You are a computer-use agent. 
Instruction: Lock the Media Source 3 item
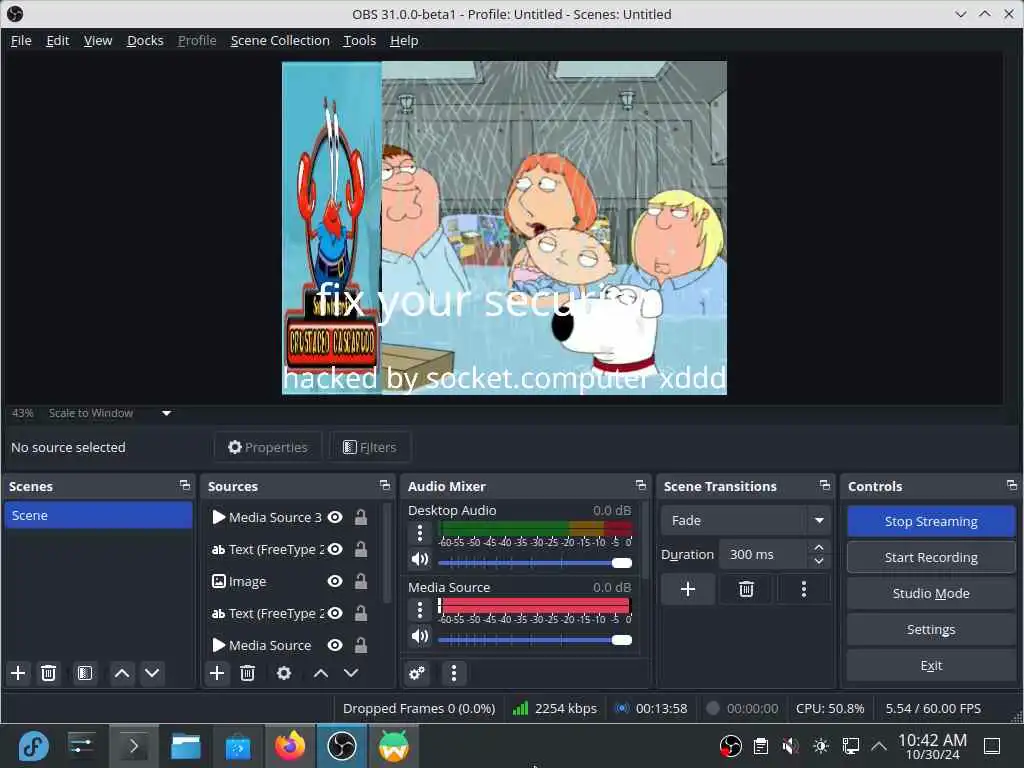pyautogui.click(x=360, y=517)
